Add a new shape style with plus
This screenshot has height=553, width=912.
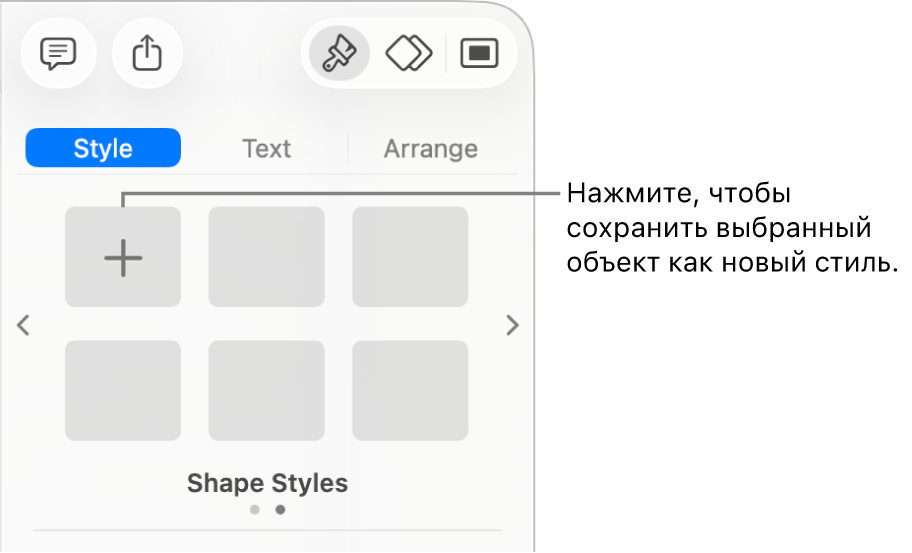coord(123,257)
